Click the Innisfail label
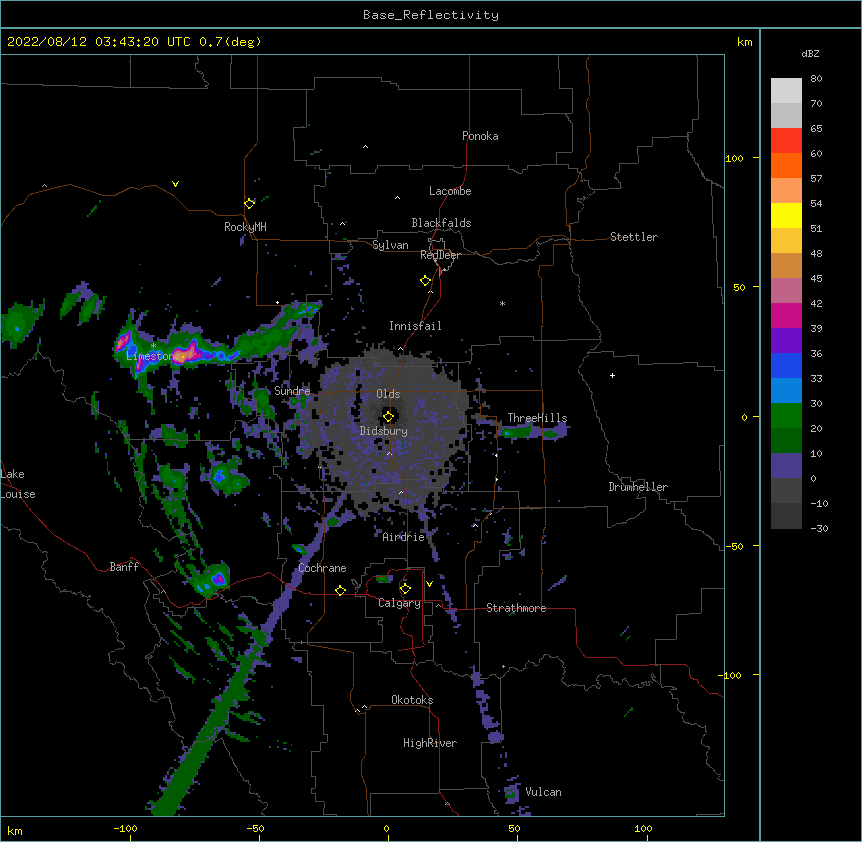 pos(415,326)
